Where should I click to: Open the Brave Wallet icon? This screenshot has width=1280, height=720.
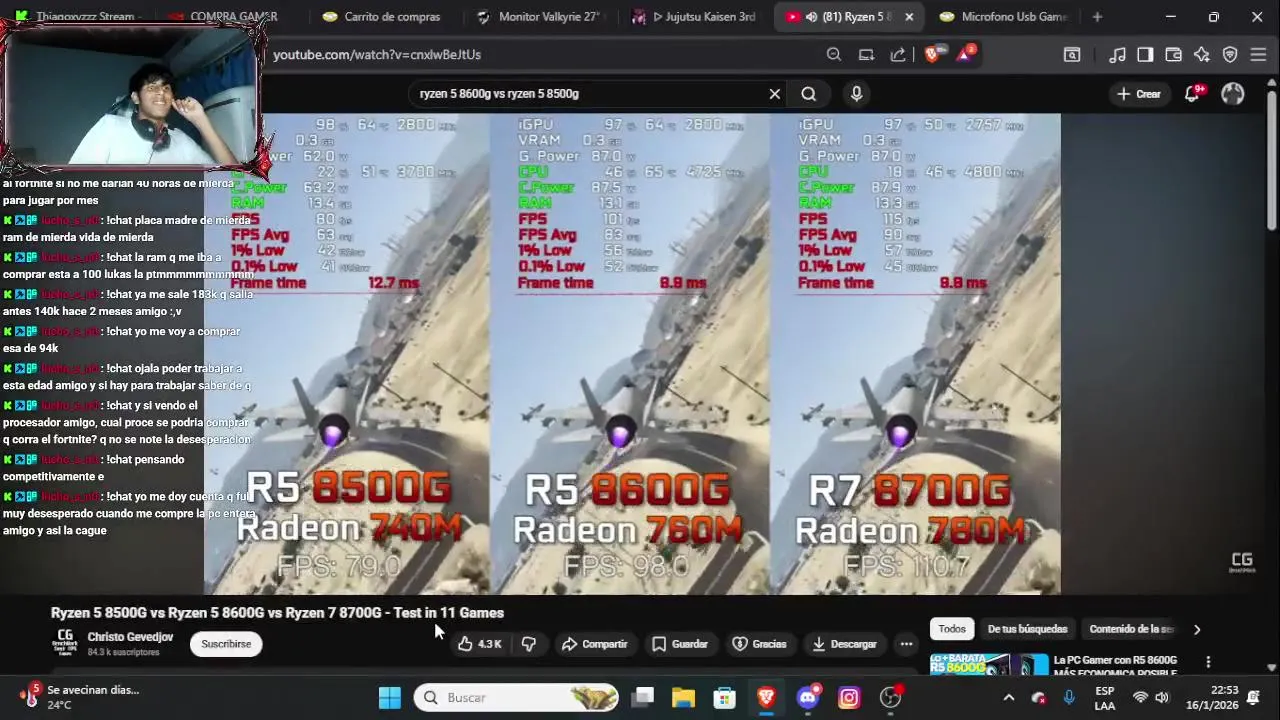1174,55
